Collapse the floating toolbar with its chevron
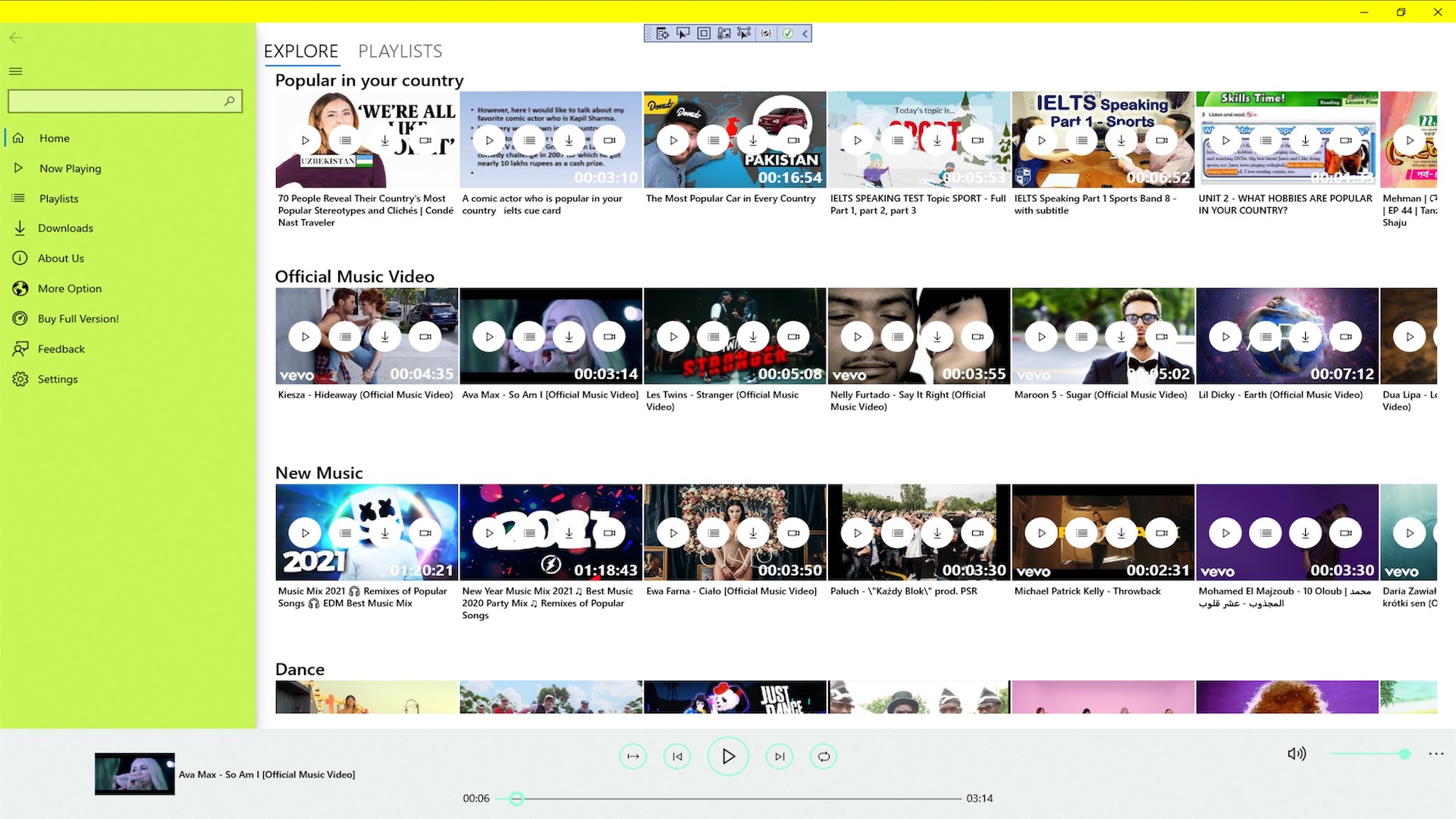The width and height of the screenshot is (1456, 819). tap(803, 33)
